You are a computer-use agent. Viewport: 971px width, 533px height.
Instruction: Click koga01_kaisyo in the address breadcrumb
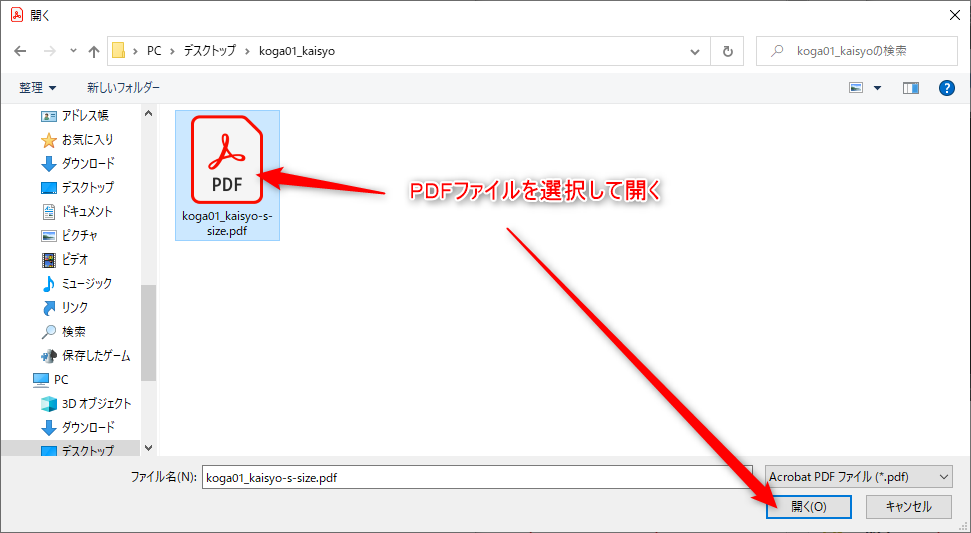coord(297,51)
